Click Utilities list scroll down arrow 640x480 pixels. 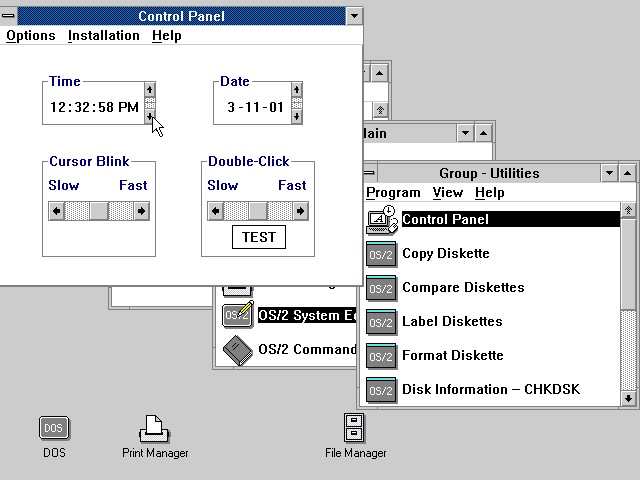pyautogui.click(x=628, y=398)
